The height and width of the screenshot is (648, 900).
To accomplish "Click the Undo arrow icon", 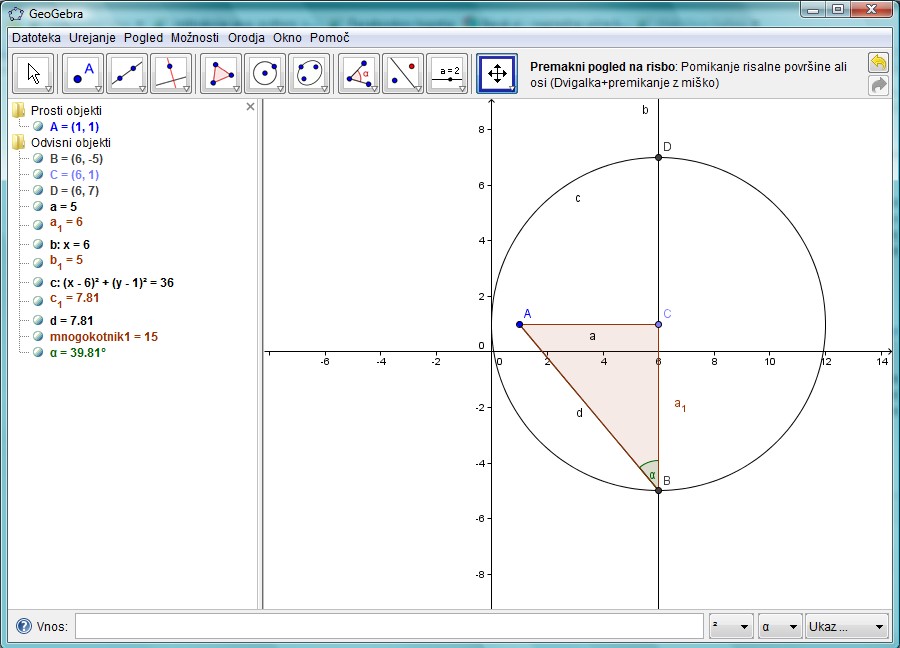I will click(x=878, y=63).
